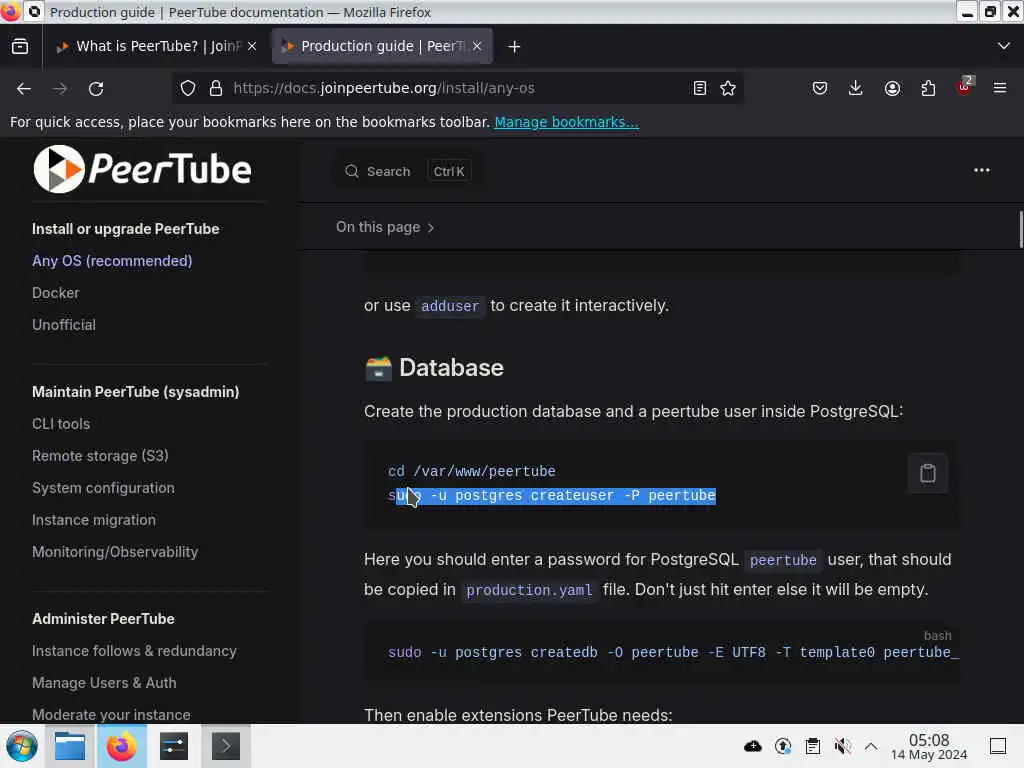Open updates tray icon
Viewport: 1024px width, 768px height.
coord(783,746)
